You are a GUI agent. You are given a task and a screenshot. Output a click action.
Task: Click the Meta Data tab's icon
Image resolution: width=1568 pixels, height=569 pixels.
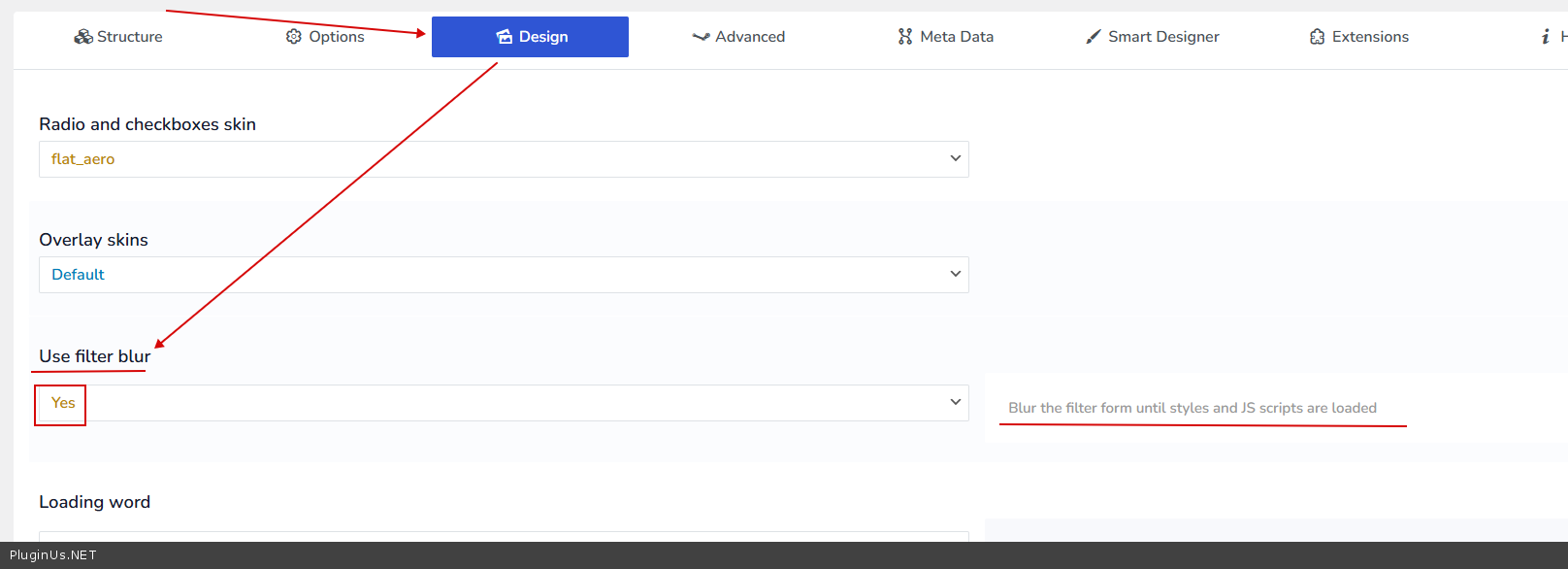905,37
